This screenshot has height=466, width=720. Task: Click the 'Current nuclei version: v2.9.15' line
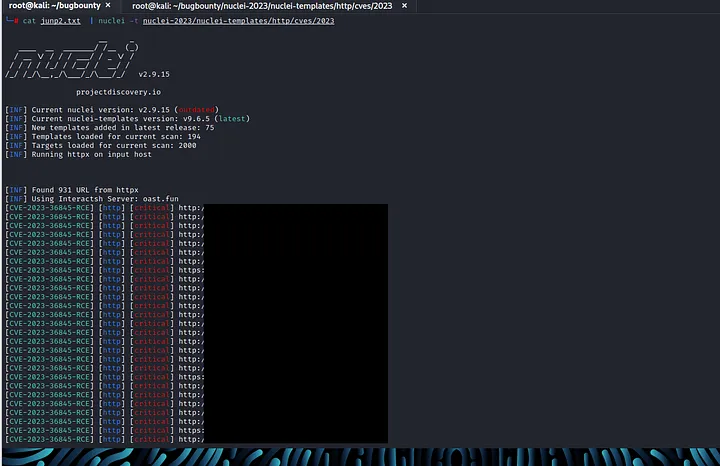(x=112, y=110)
